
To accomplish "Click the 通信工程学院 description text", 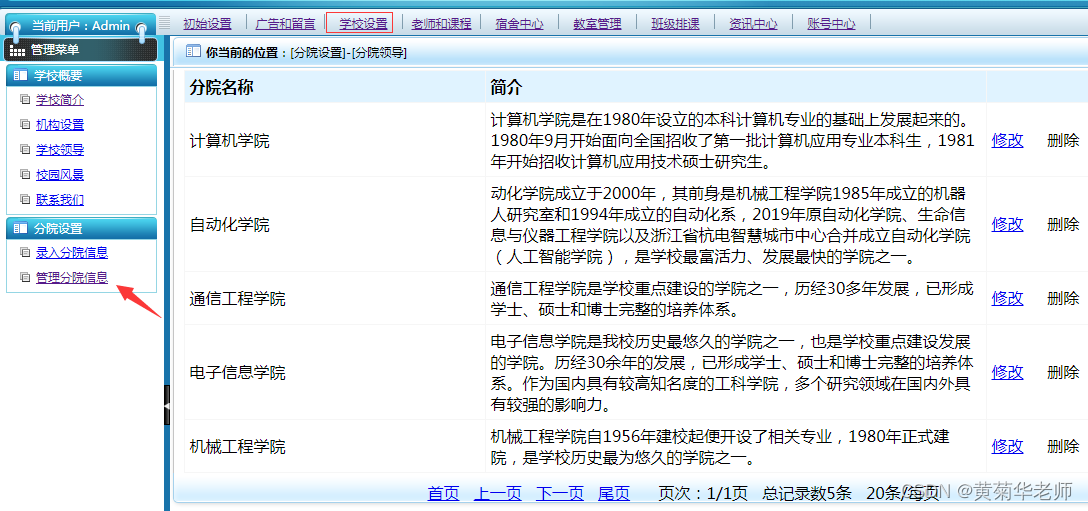I will pyautogui.click(x=732, y=299).
